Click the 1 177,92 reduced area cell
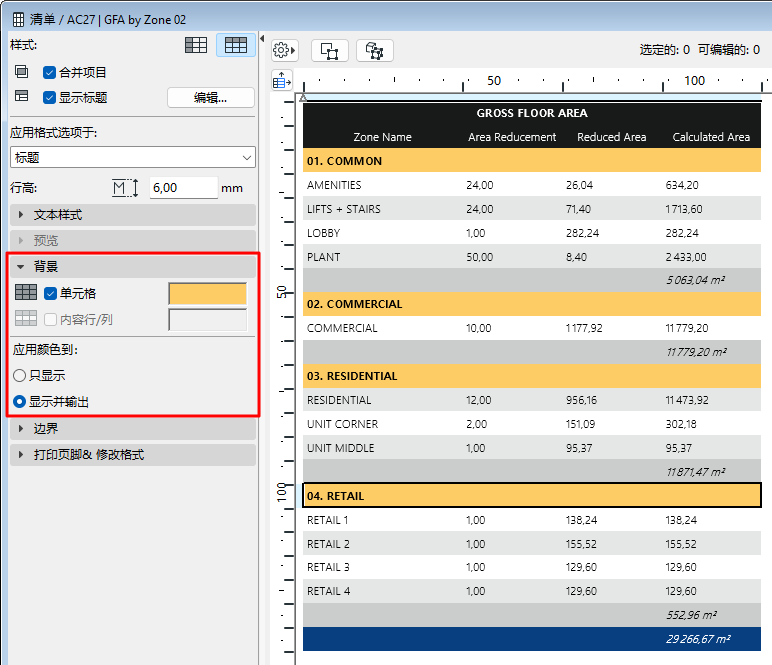Screen dimensions: 772x665 pos(584,327)
